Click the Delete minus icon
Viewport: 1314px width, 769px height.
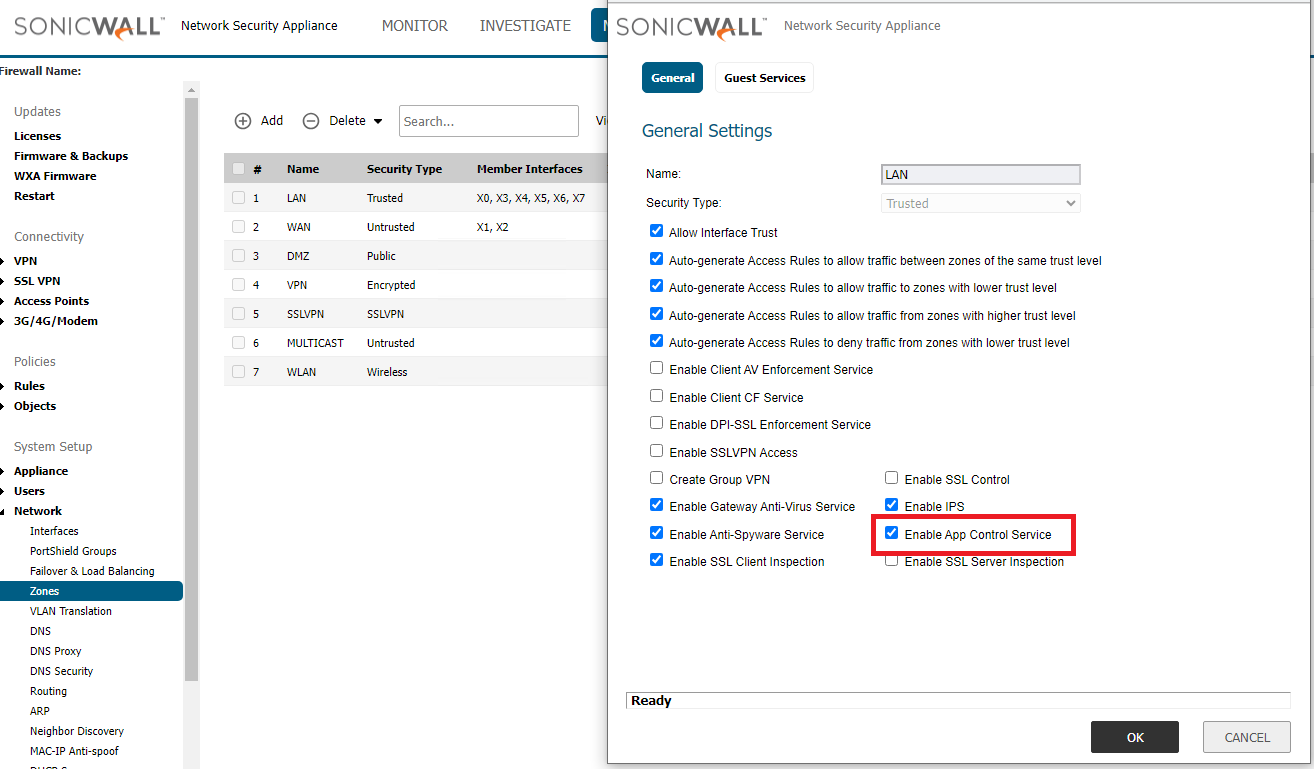[311, 121]
